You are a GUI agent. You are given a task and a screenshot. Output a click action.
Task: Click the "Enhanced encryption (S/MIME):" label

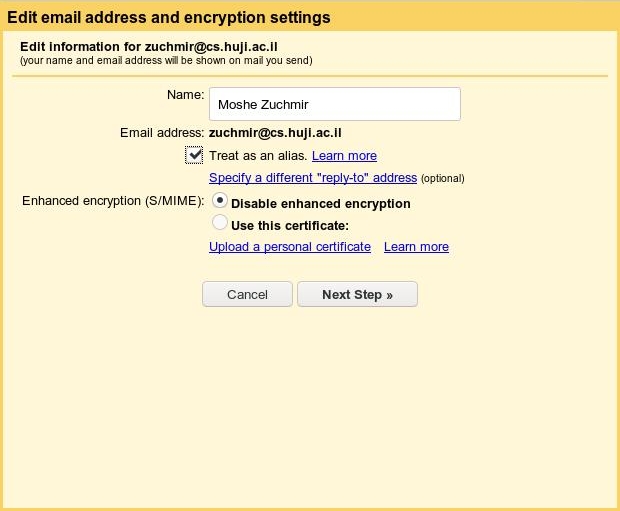pyautogui.click(x=113, y=201)
